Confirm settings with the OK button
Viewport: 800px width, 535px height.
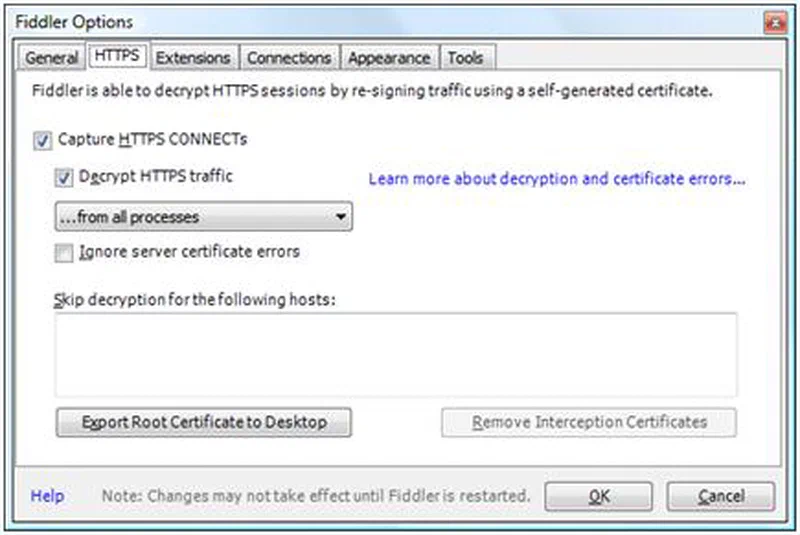point(598,496)
